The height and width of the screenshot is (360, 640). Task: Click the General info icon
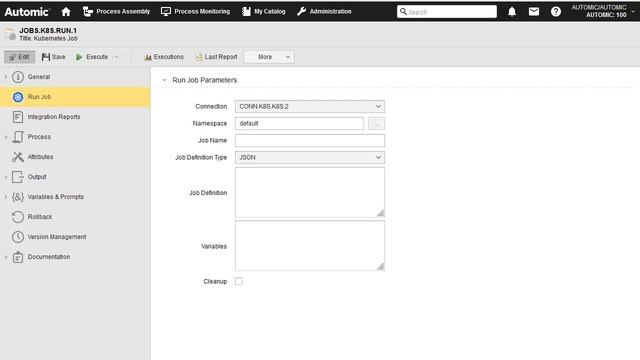tap(18, 77)
